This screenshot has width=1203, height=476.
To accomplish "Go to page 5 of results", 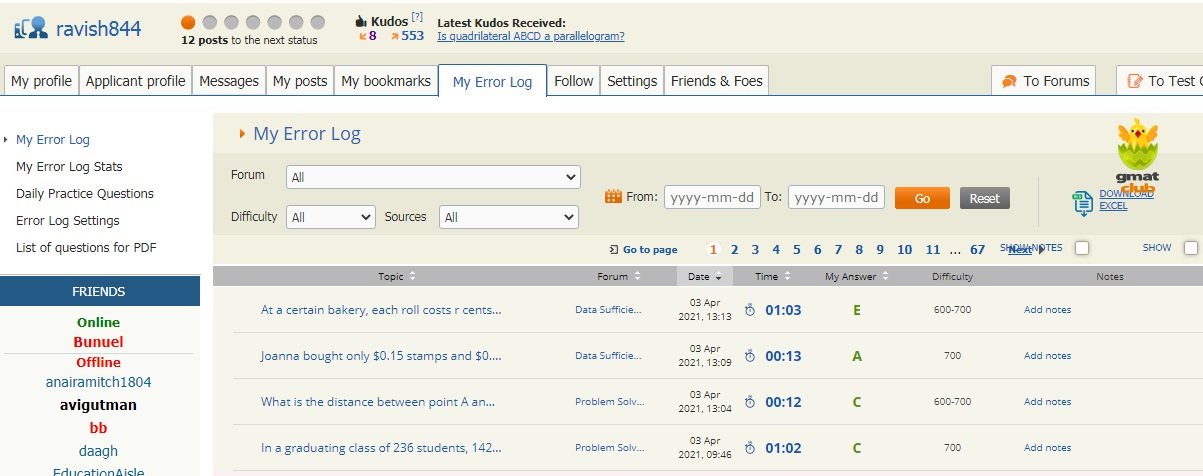I will pyautogui.click(x=797, y=250).
